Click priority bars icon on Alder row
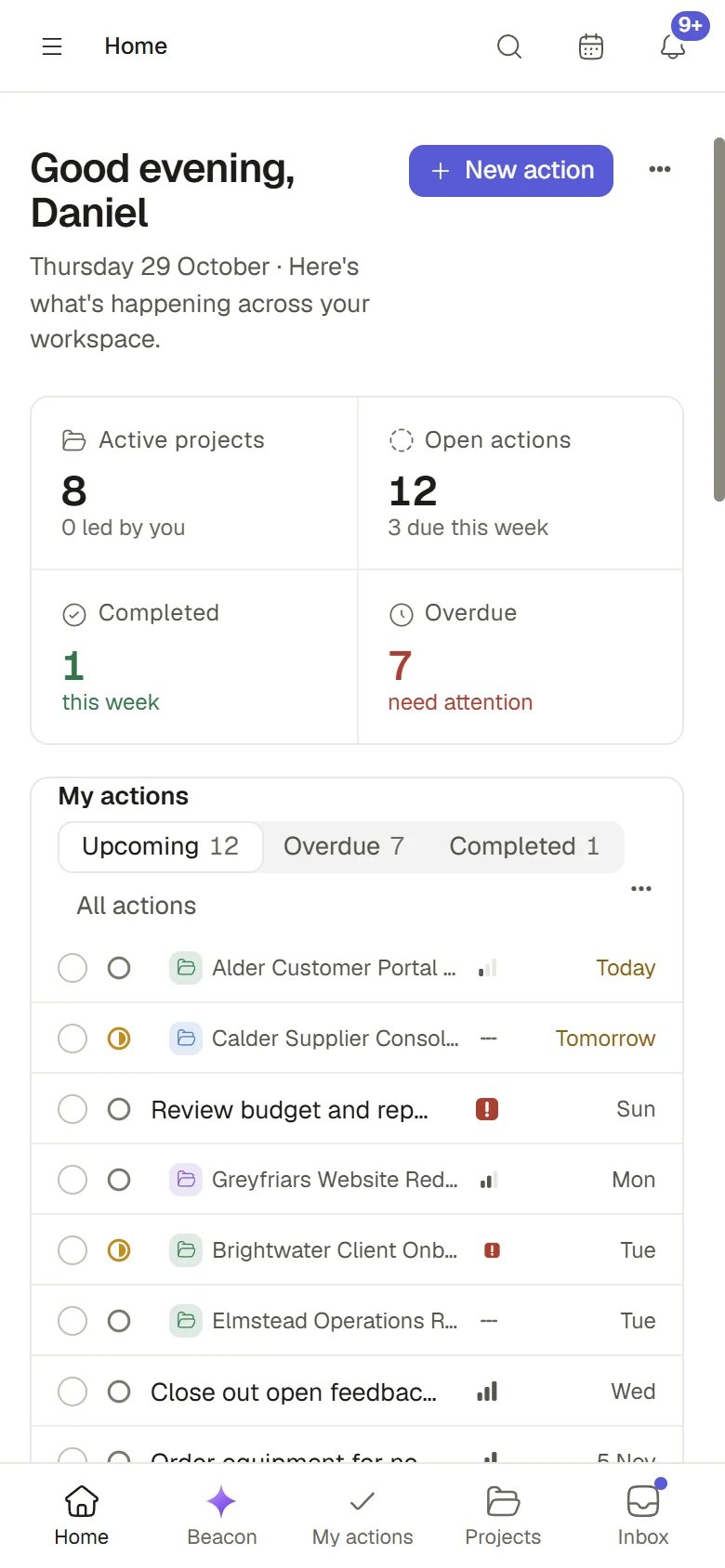 click(488, 968)
